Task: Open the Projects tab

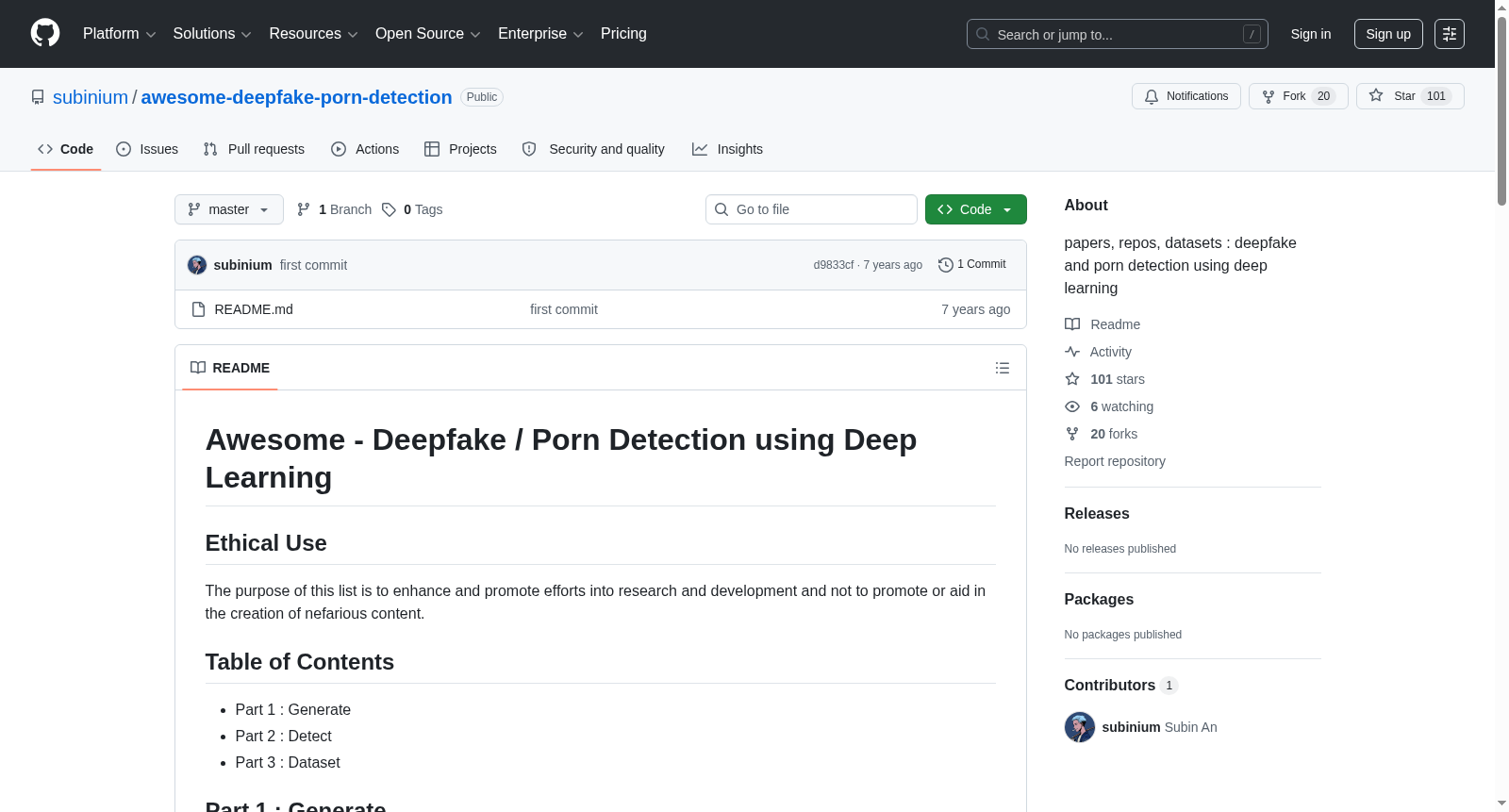Action: (x=460, y=149)
